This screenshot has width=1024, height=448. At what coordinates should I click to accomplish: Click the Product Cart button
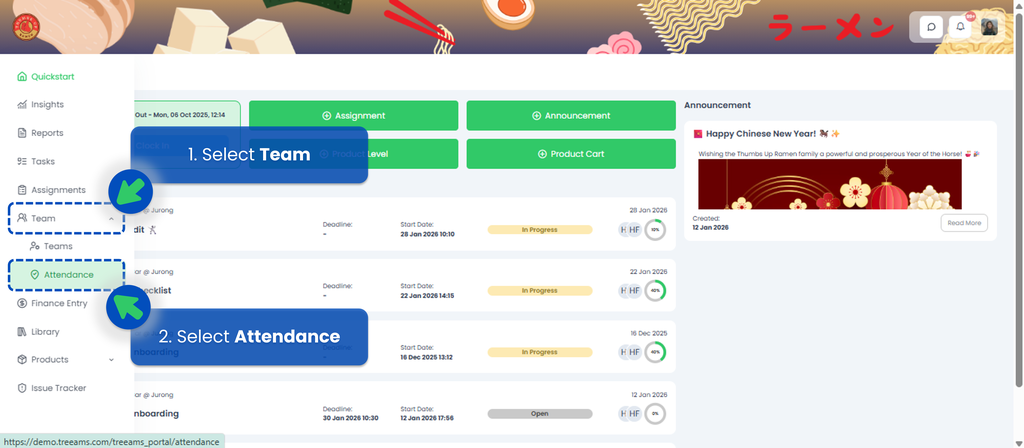(571, 154)
